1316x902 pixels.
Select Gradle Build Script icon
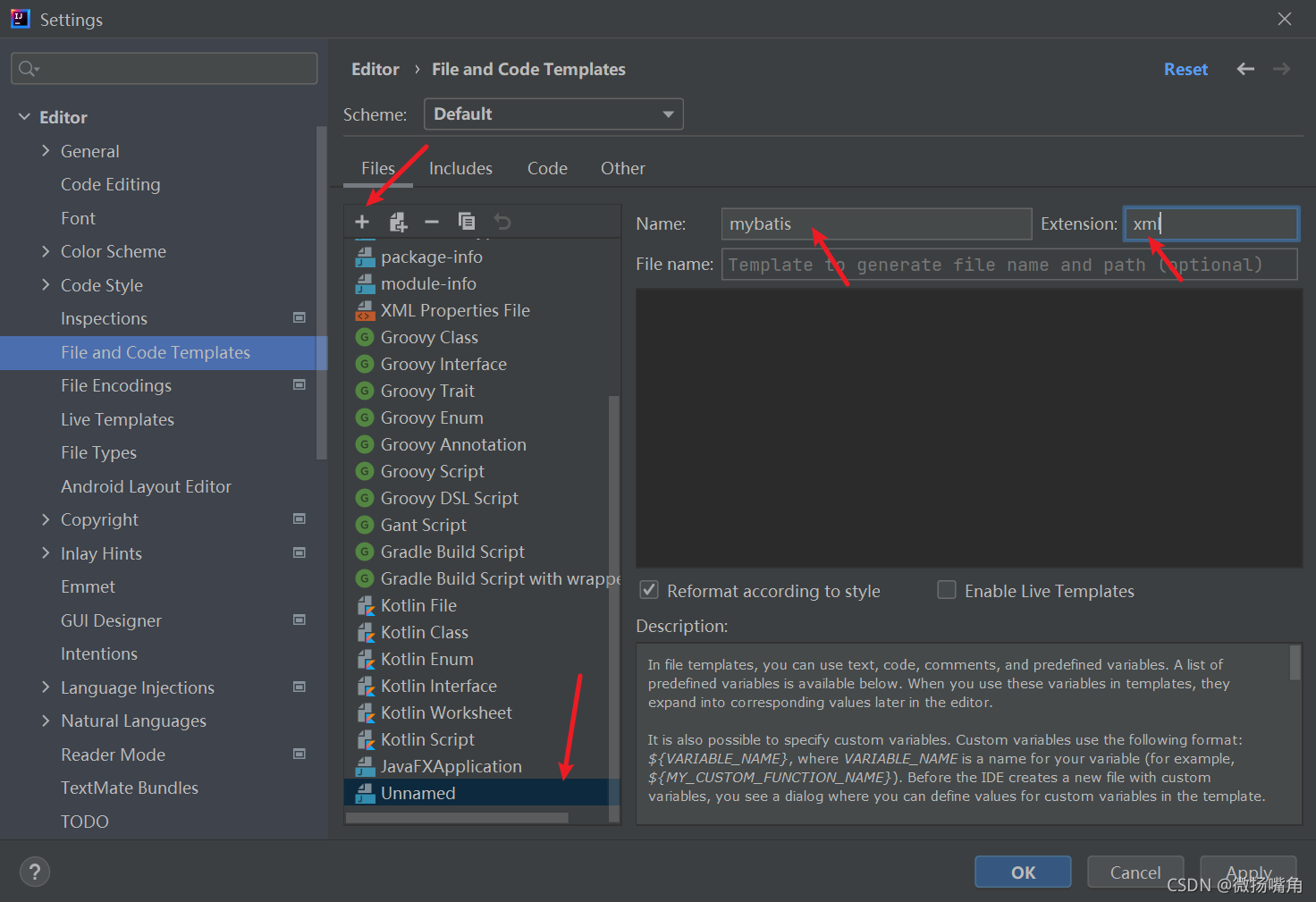coord(365,552)
